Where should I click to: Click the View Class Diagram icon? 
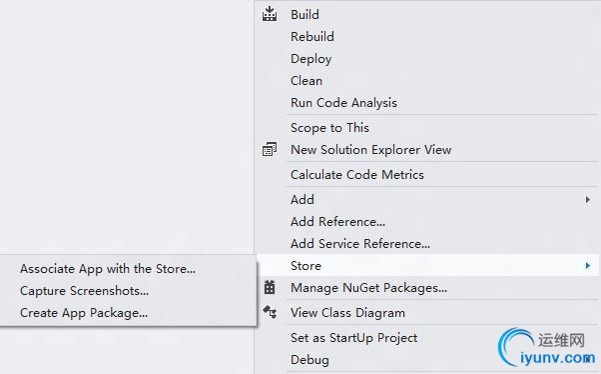coord(269,312)
